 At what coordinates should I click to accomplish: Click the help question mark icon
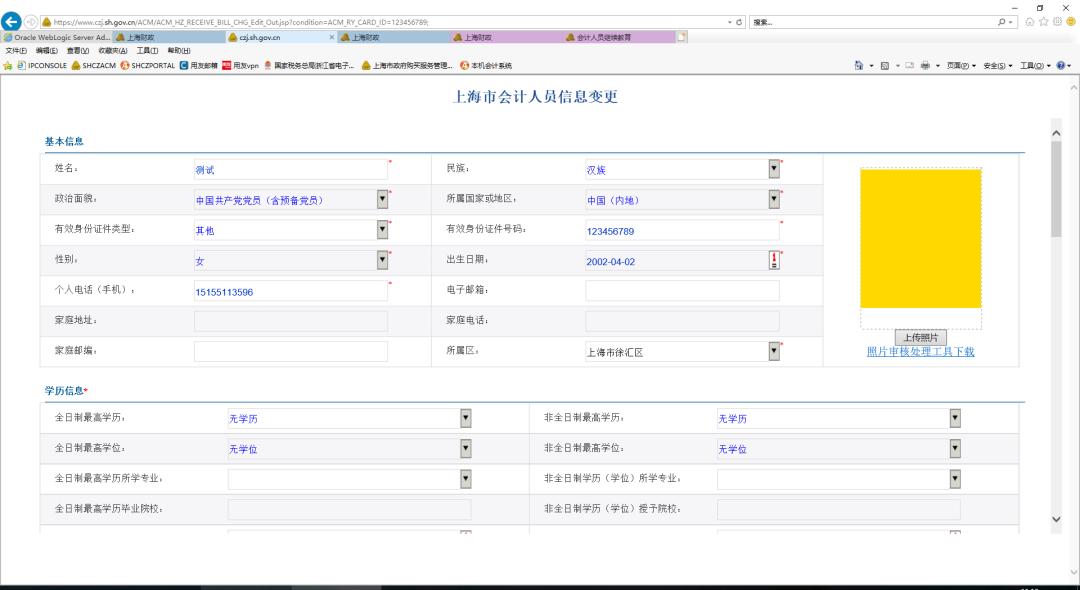(1061, 66)
